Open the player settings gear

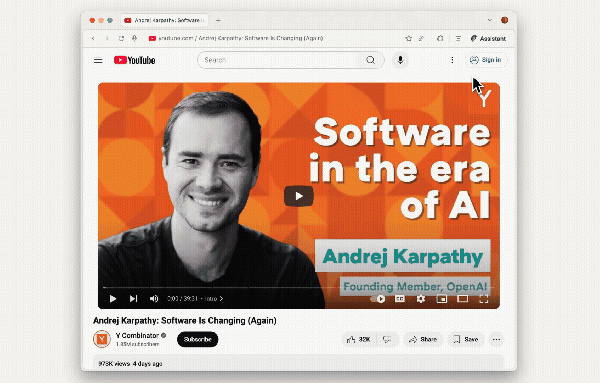coord(421,299)
